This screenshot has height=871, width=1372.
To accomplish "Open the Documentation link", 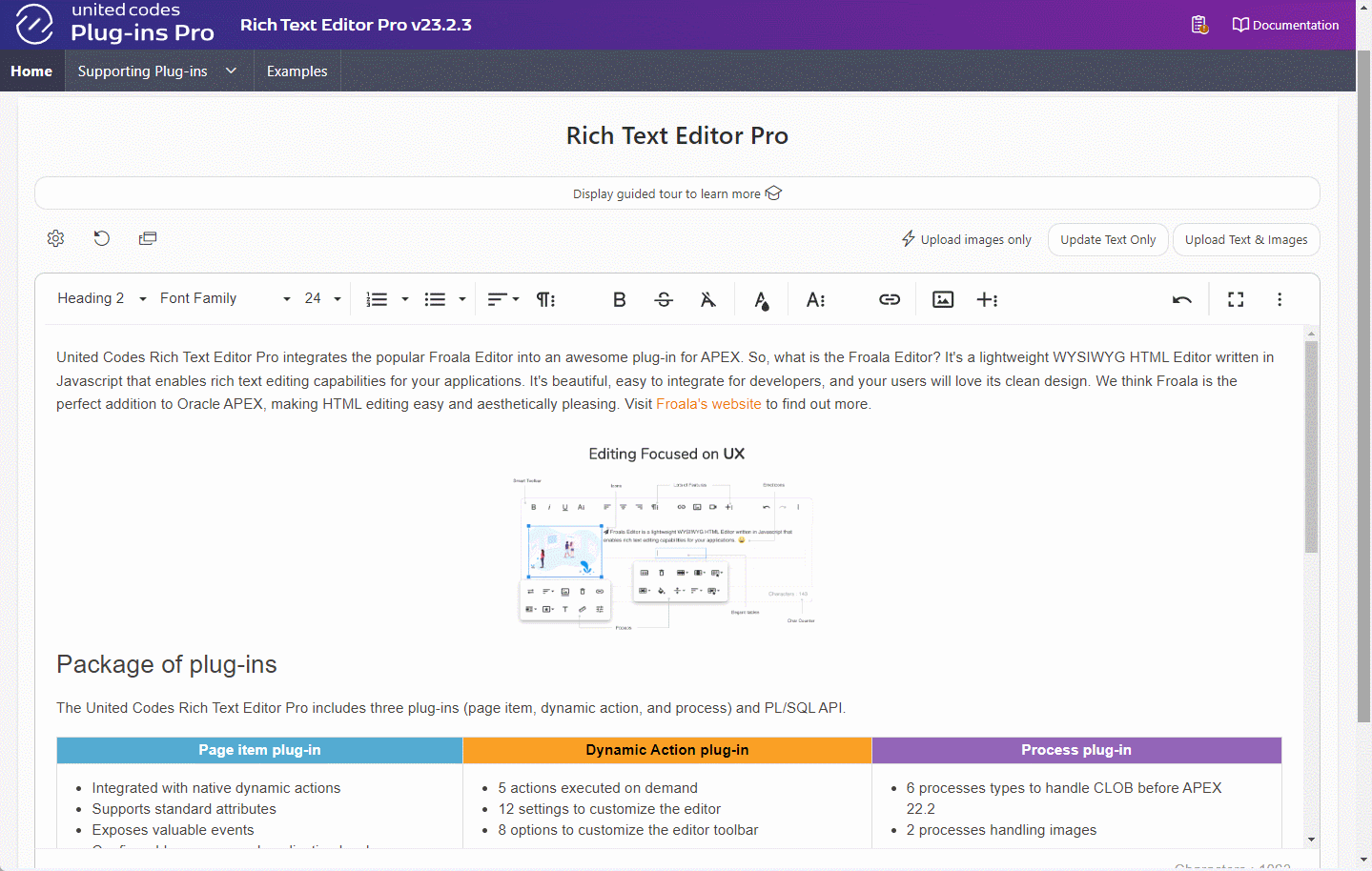I will pos(1285,25).
